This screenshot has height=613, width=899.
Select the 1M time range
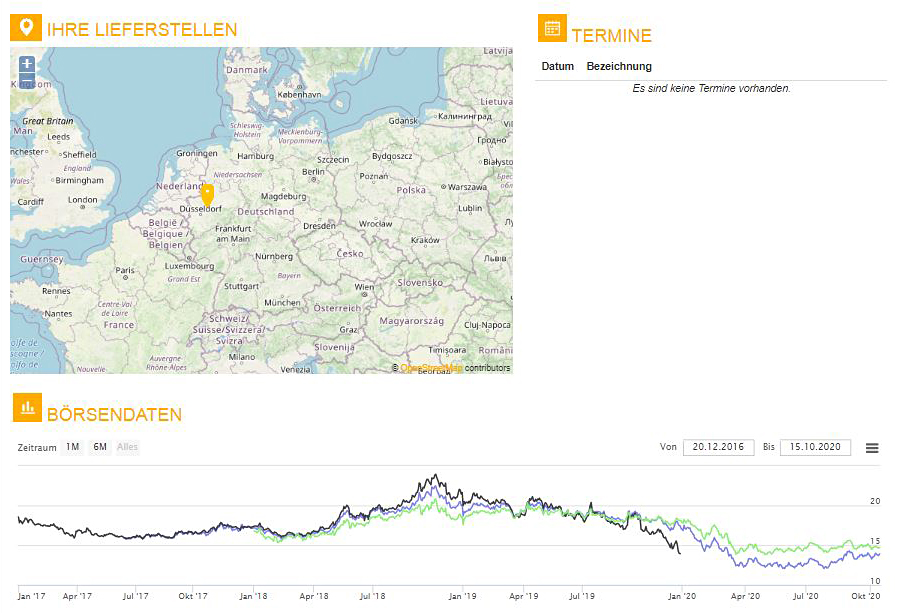click(x=73, y=447)
